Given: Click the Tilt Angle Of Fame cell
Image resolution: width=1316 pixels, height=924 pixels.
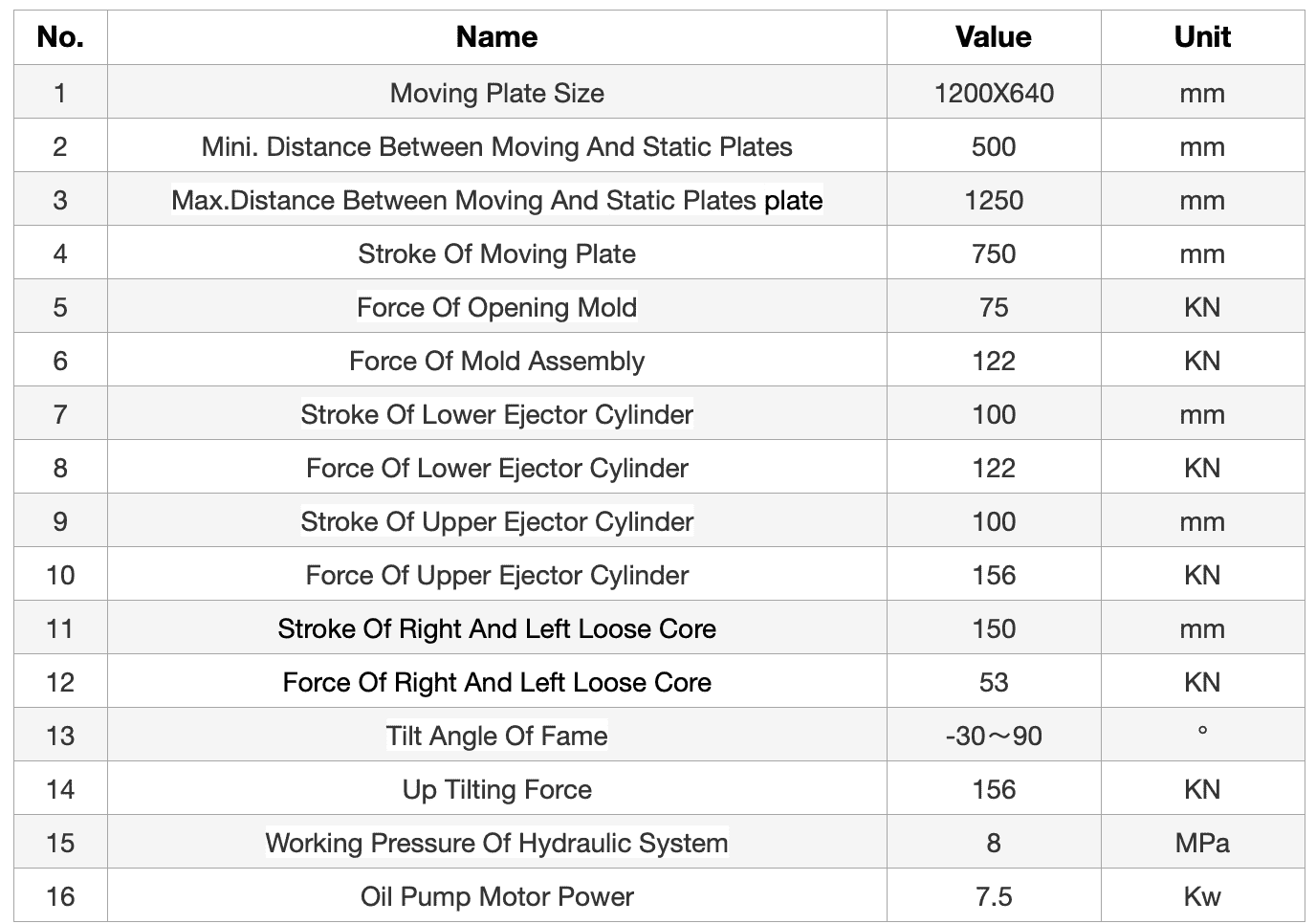Looking at the screenshot, I should click(x=496, y=736).
